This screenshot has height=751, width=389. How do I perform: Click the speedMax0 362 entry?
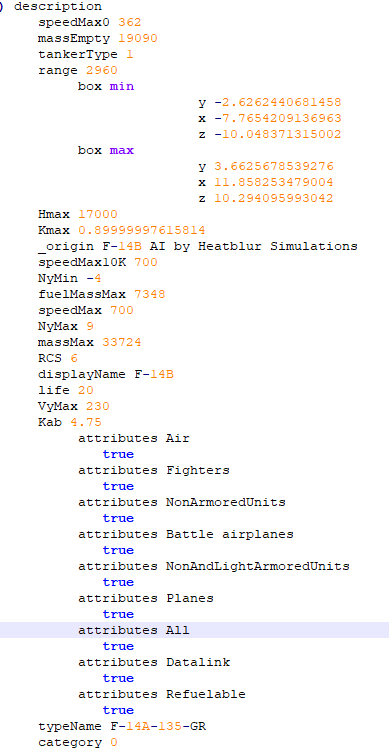(90, 23)
